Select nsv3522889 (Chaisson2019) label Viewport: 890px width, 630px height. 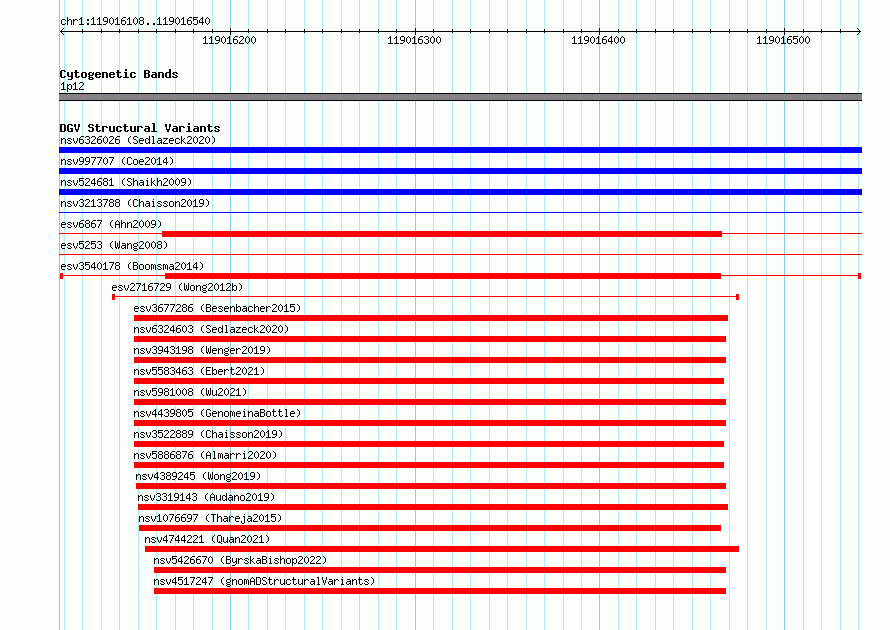click(208, 434)
